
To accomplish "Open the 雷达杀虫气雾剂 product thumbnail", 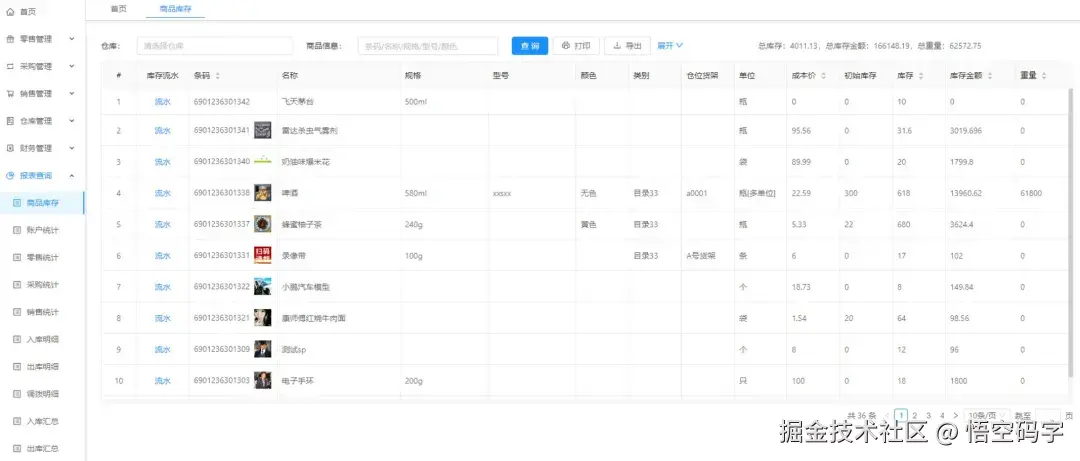I will tap(262, 130).
